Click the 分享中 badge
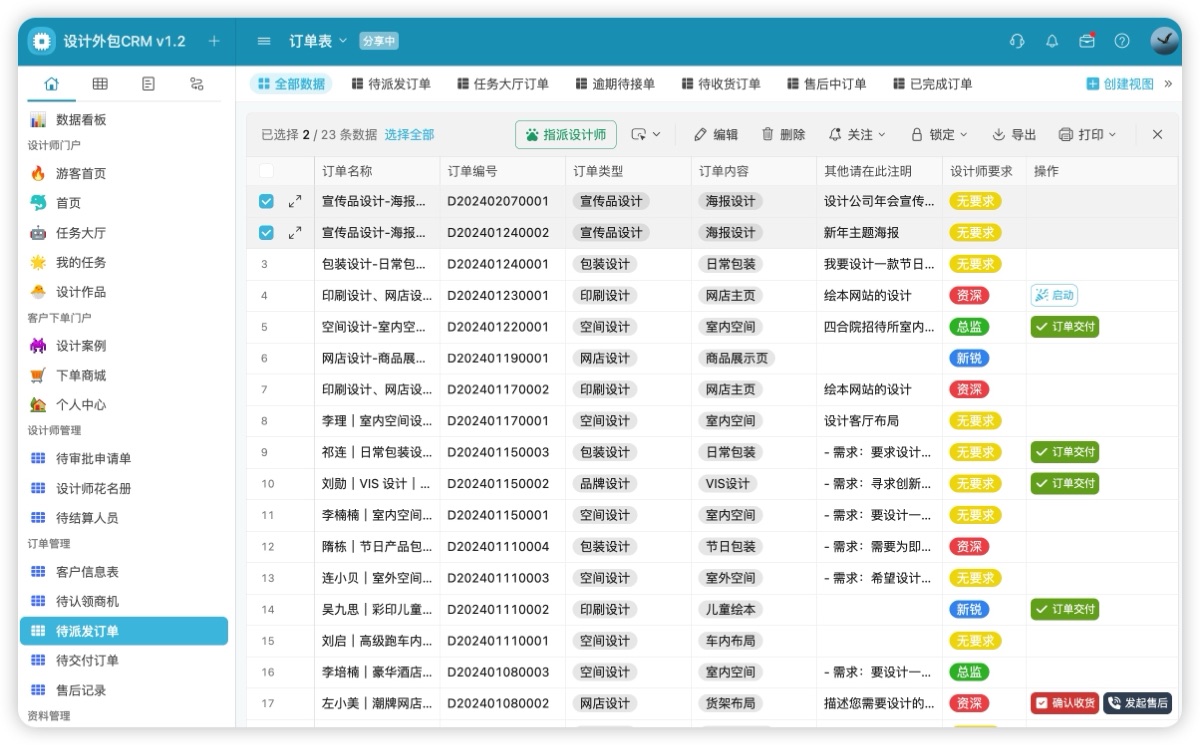The height and width of the screenshot is (745, 1200). (x=379, y=41)
